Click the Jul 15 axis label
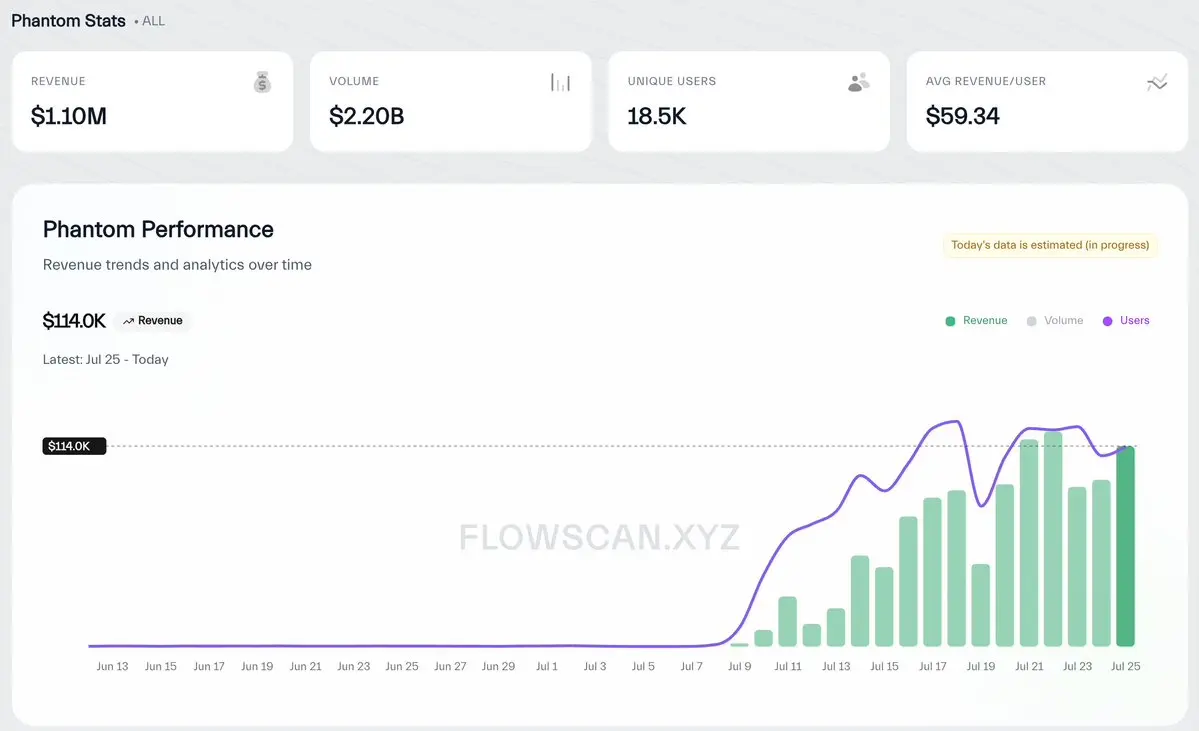The width and height of the screenshot is (1199, 731). coord(884,667)
